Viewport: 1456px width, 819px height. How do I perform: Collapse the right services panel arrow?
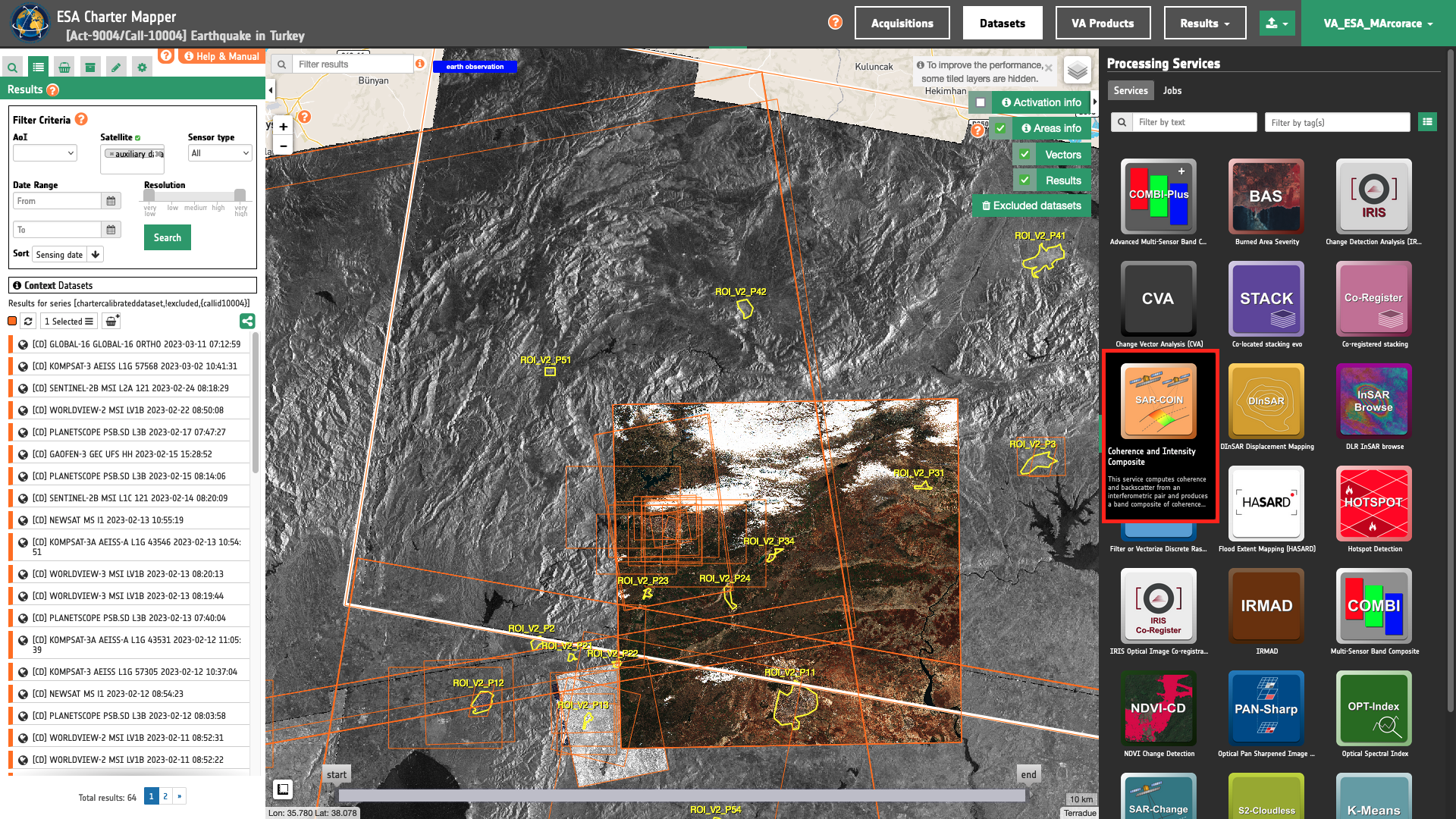coord(1095,102)
